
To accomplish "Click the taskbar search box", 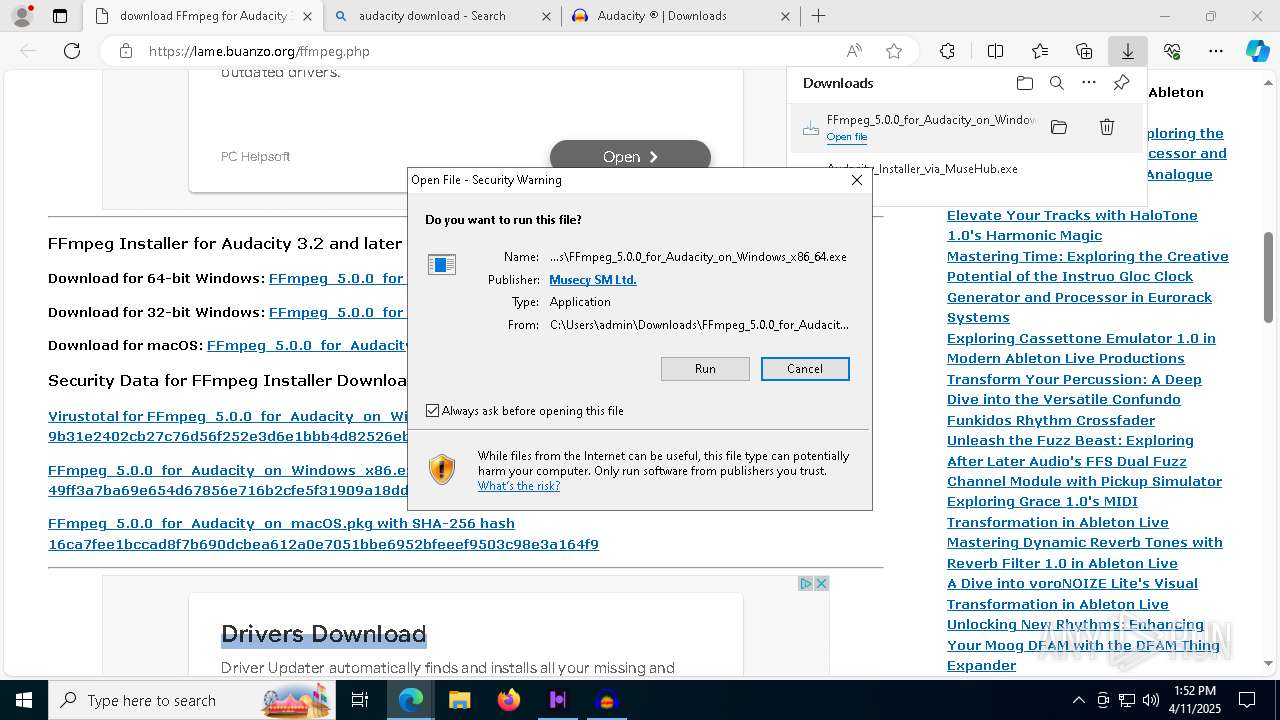I will (x=193, y=700).
